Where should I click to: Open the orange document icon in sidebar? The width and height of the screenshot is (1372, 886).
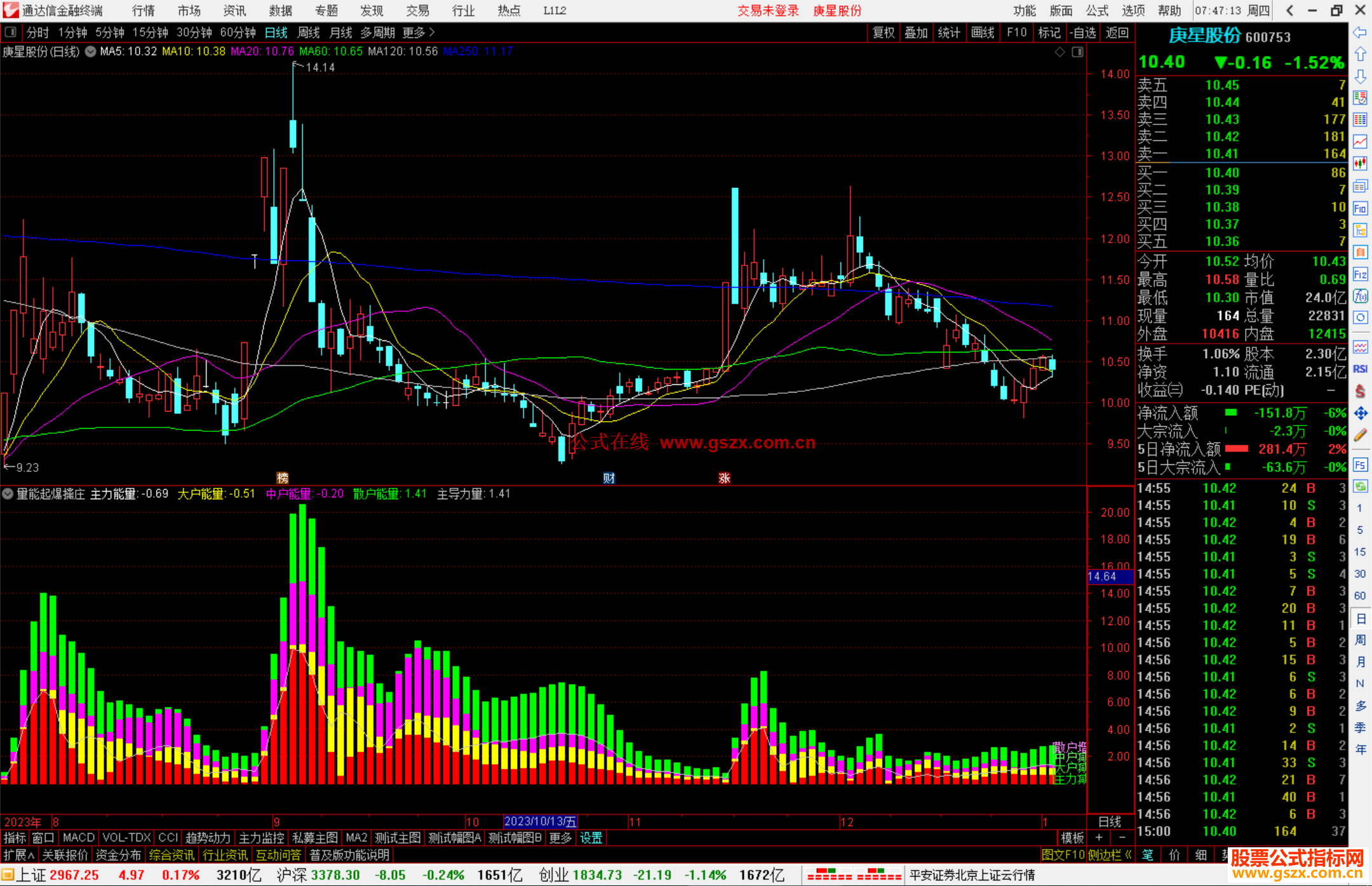point(1360,252)
